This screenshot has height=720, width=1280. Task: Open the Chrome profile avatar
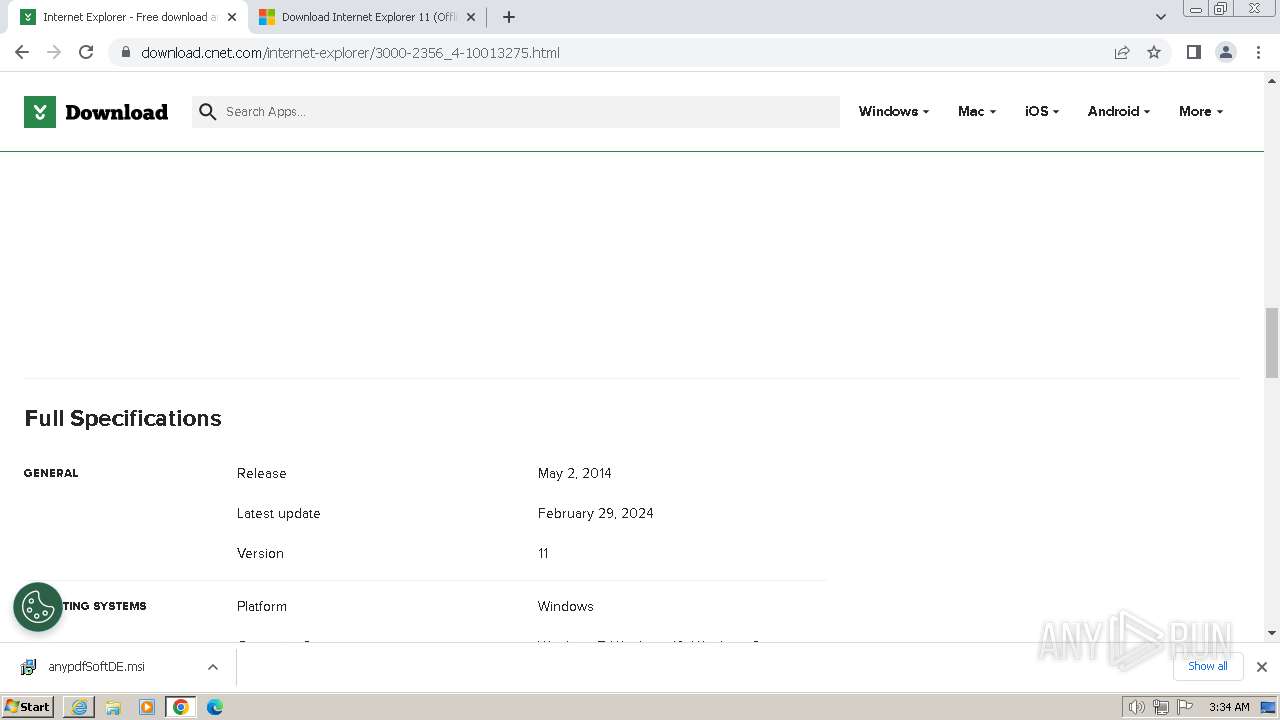coord(1226,52)
